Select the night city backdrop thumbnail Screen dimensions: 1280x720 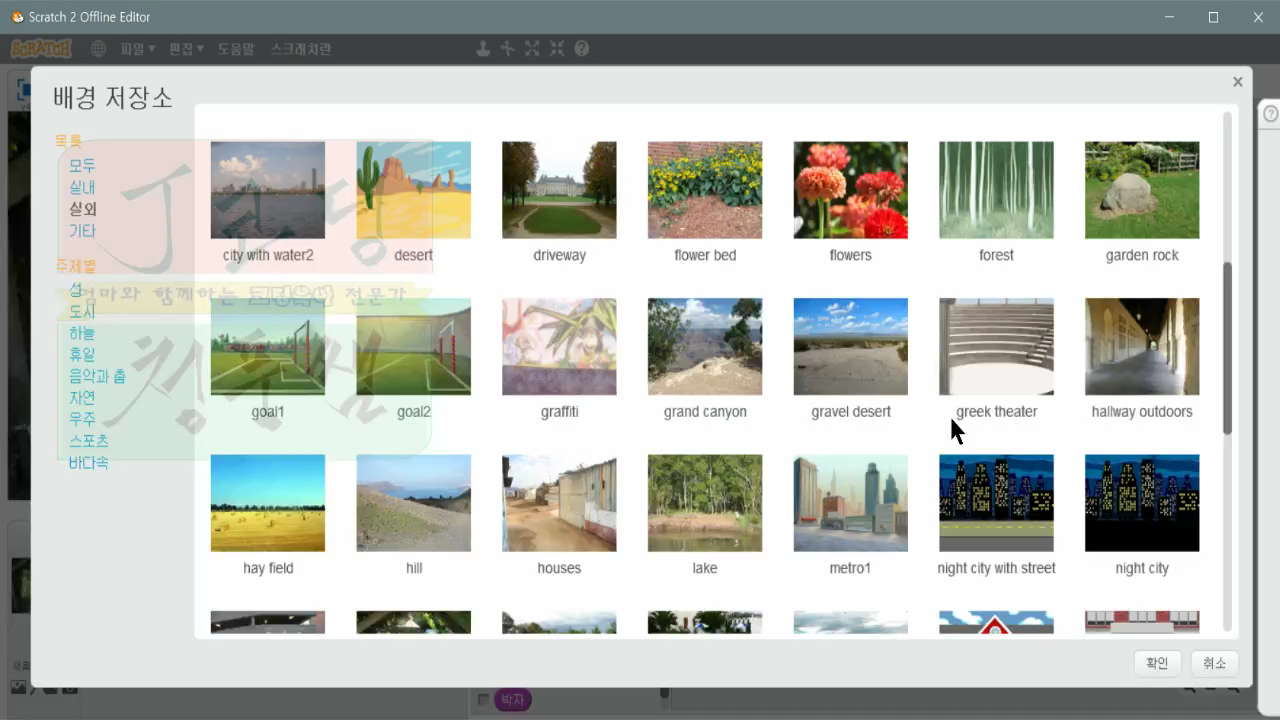pyautogui.click(x=1142, y=503)
